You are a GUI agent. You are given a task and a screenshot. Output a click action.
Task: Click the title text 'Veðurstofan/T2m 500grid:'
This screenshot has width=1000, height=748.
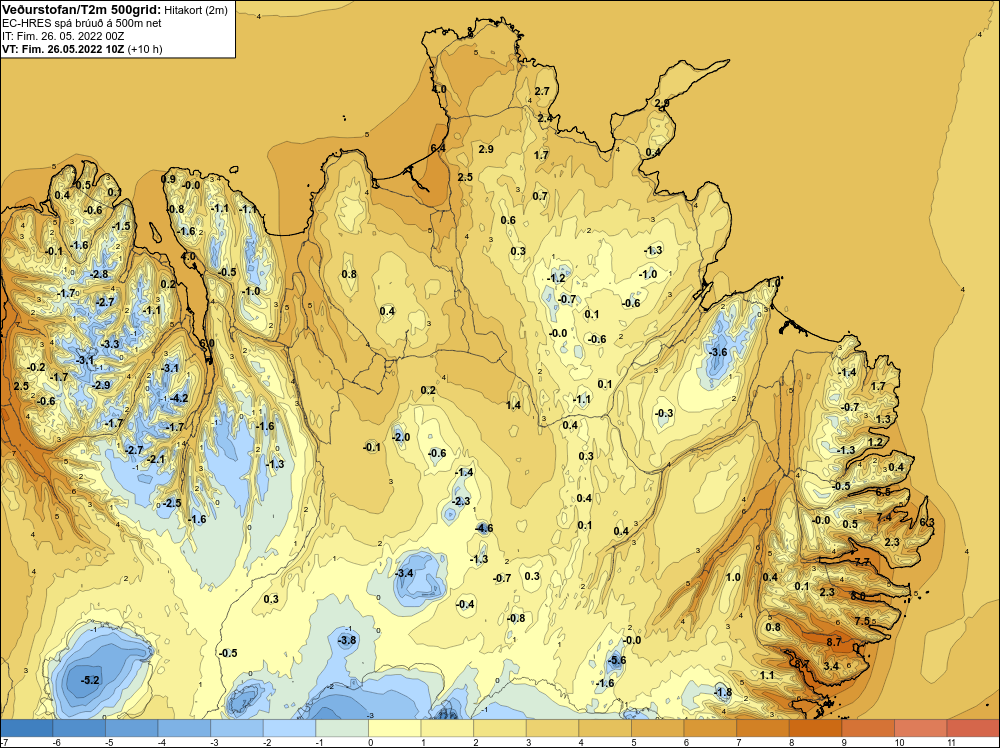(x=81, y=10)
